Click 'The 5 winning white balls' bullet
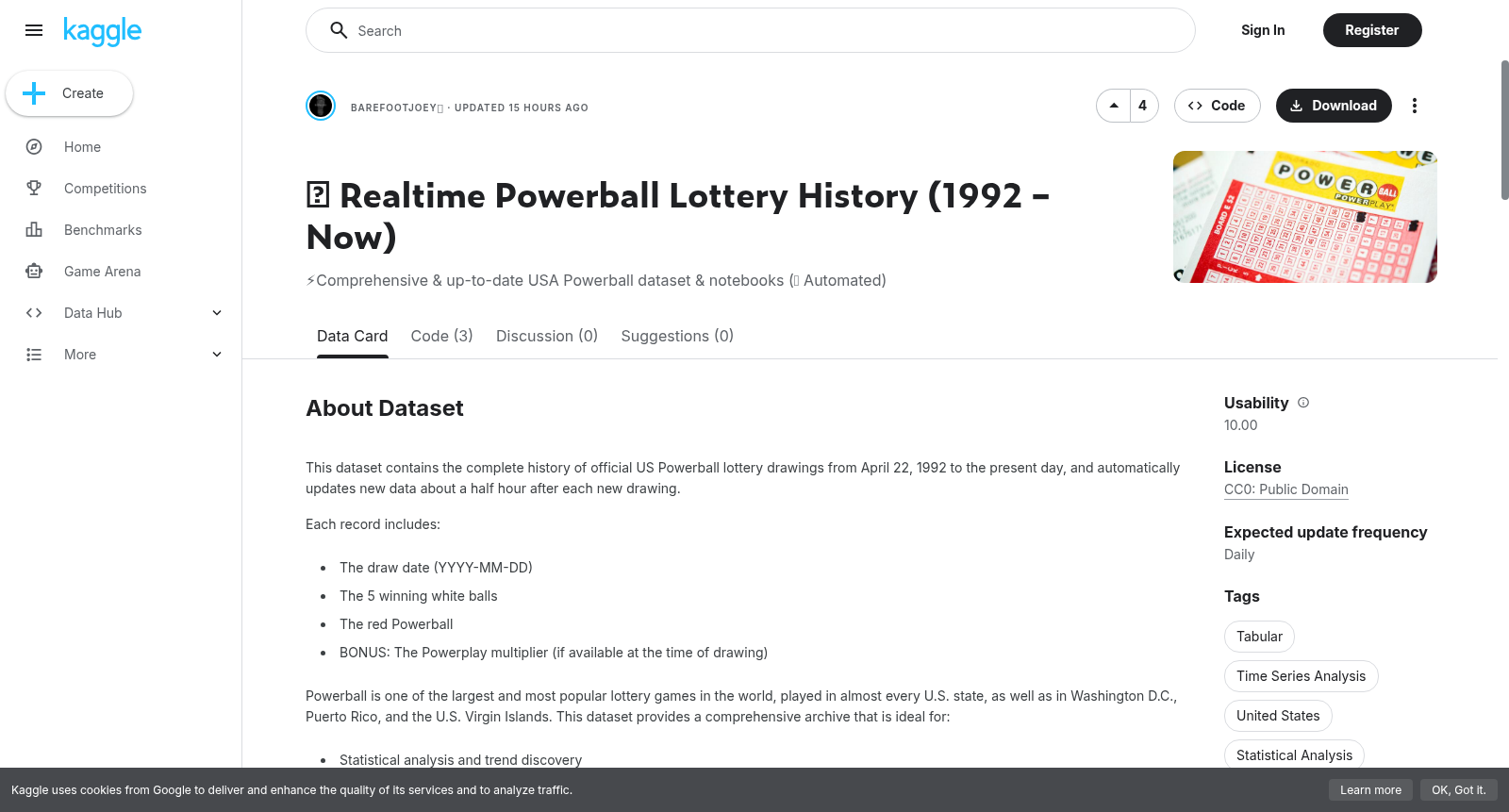This screenshot has width=1509, height=812. click(x=419, y=596)
